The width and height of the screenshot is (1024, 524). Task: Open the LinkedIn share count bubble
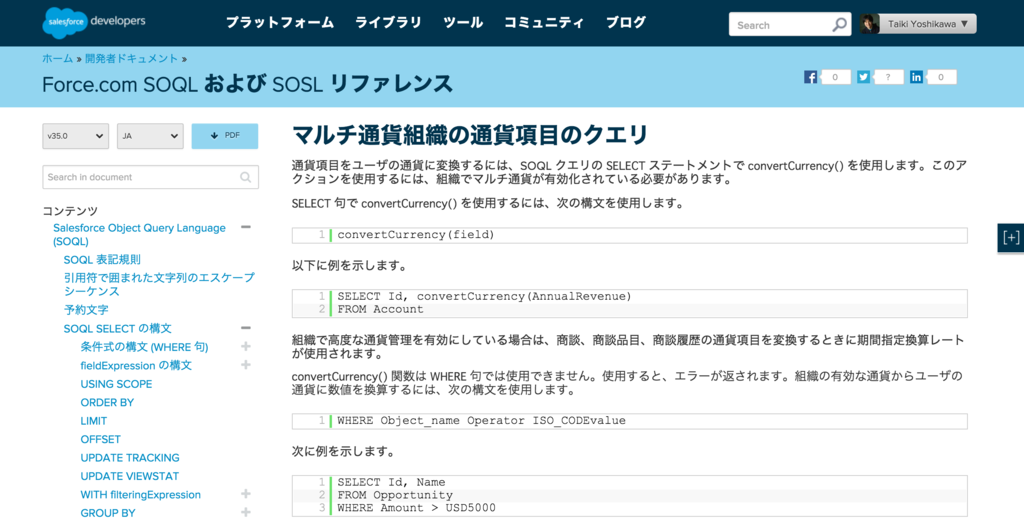(940, 77)
